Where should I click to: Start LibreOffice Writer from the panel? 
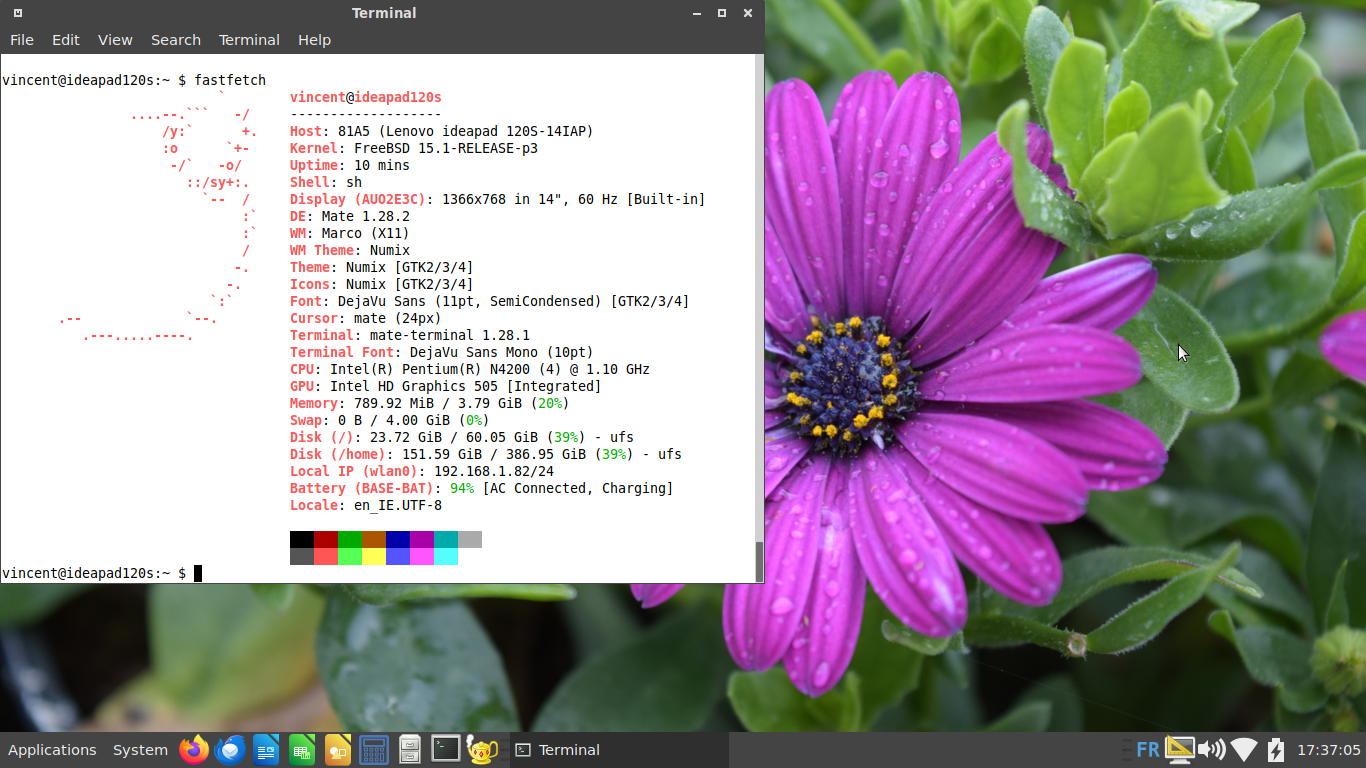pos(266,749)
